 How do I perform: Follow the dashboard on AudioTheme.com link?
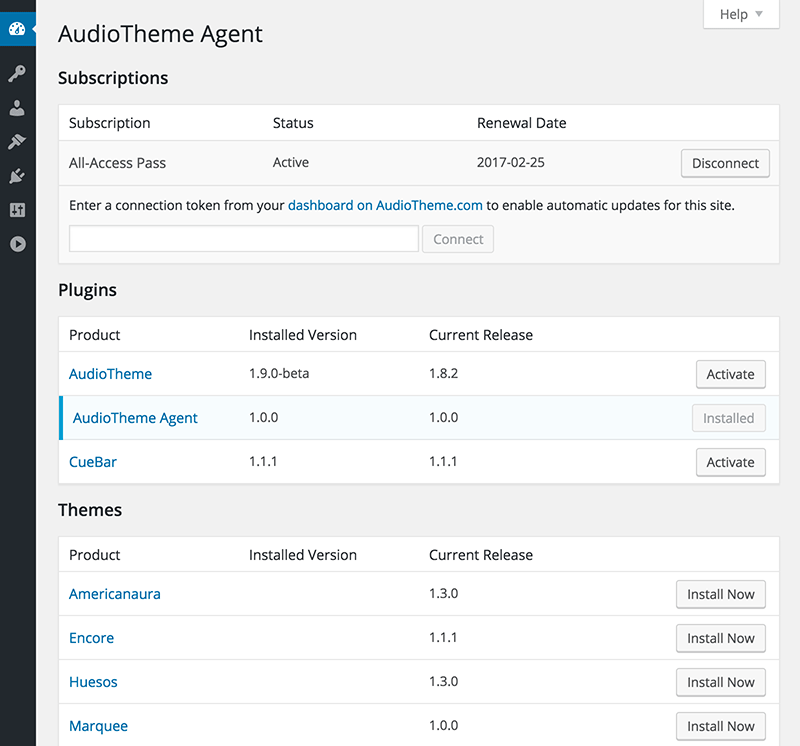coord(385,205)
